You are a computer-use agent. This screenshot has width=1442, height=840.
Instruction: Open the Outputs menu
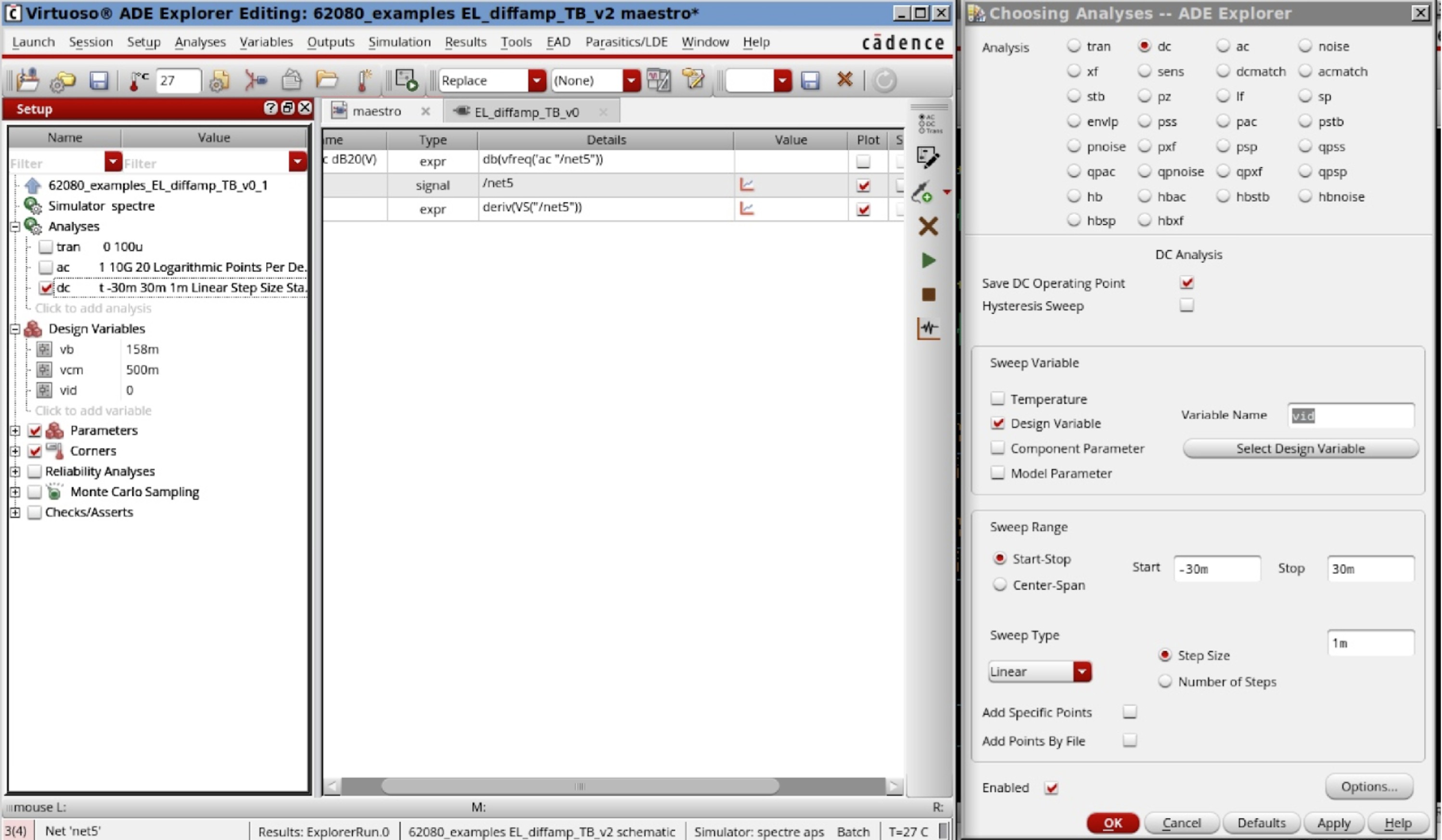330,42
